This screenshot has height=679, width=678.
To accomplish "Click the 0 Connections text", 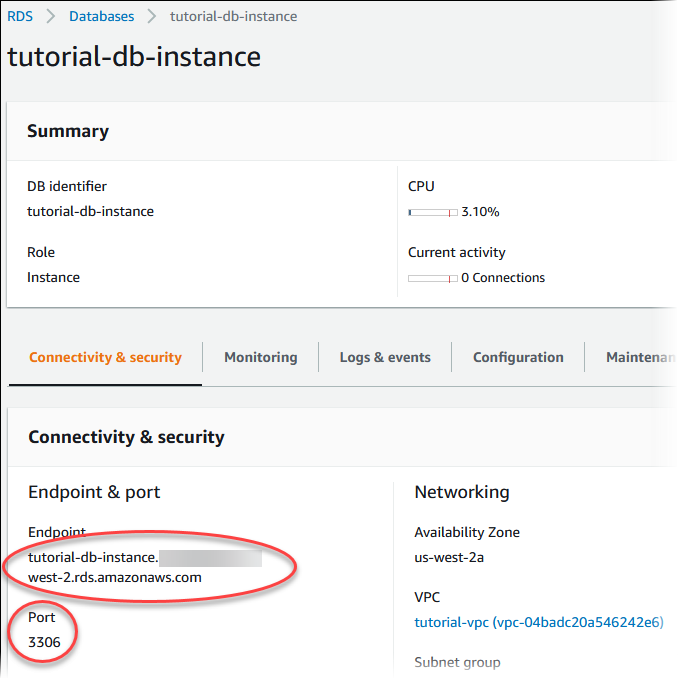I will pyautogui.click(x=502, y=278).
